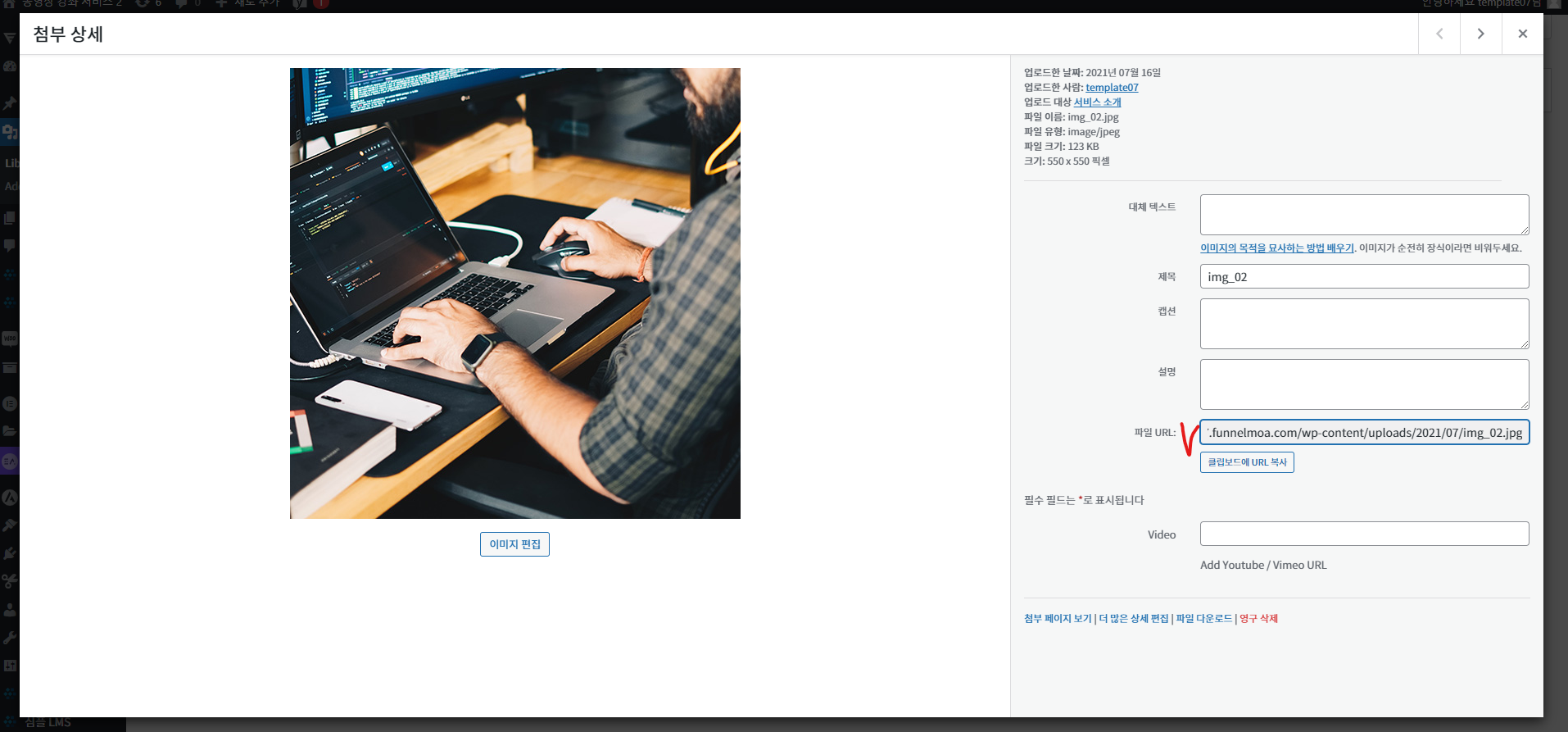Open Media icon in WordPress sidebar
The image size is (1568, 732).
(x=10, y=131)
